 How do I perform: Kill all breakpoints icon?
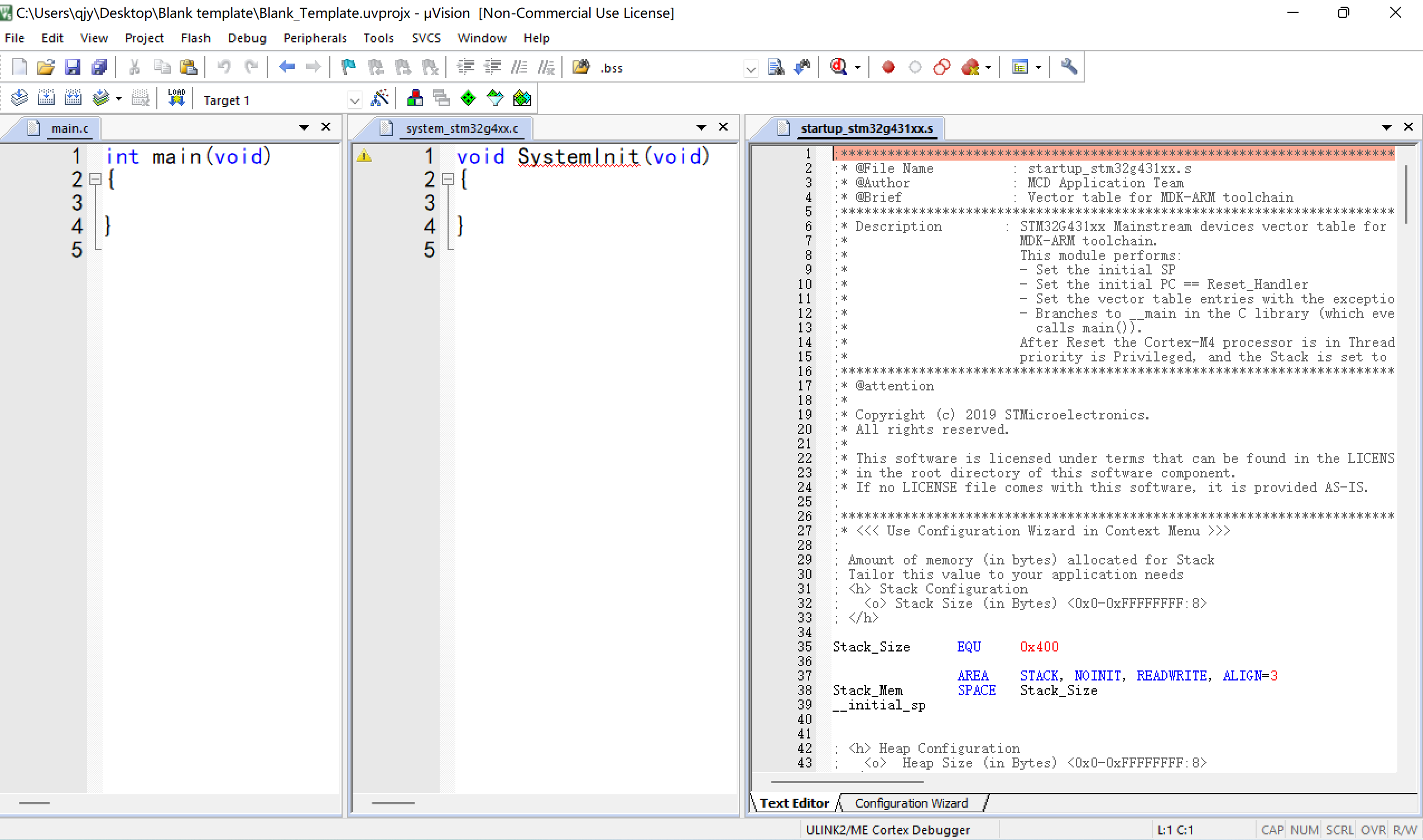[970, 67]
